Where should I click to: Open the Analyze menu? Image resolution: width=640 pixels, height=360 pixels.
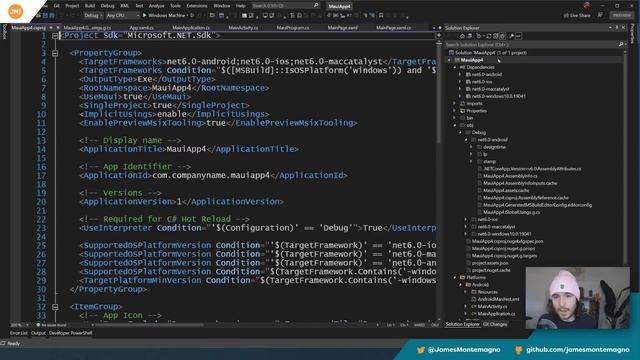tap(156, 6)
